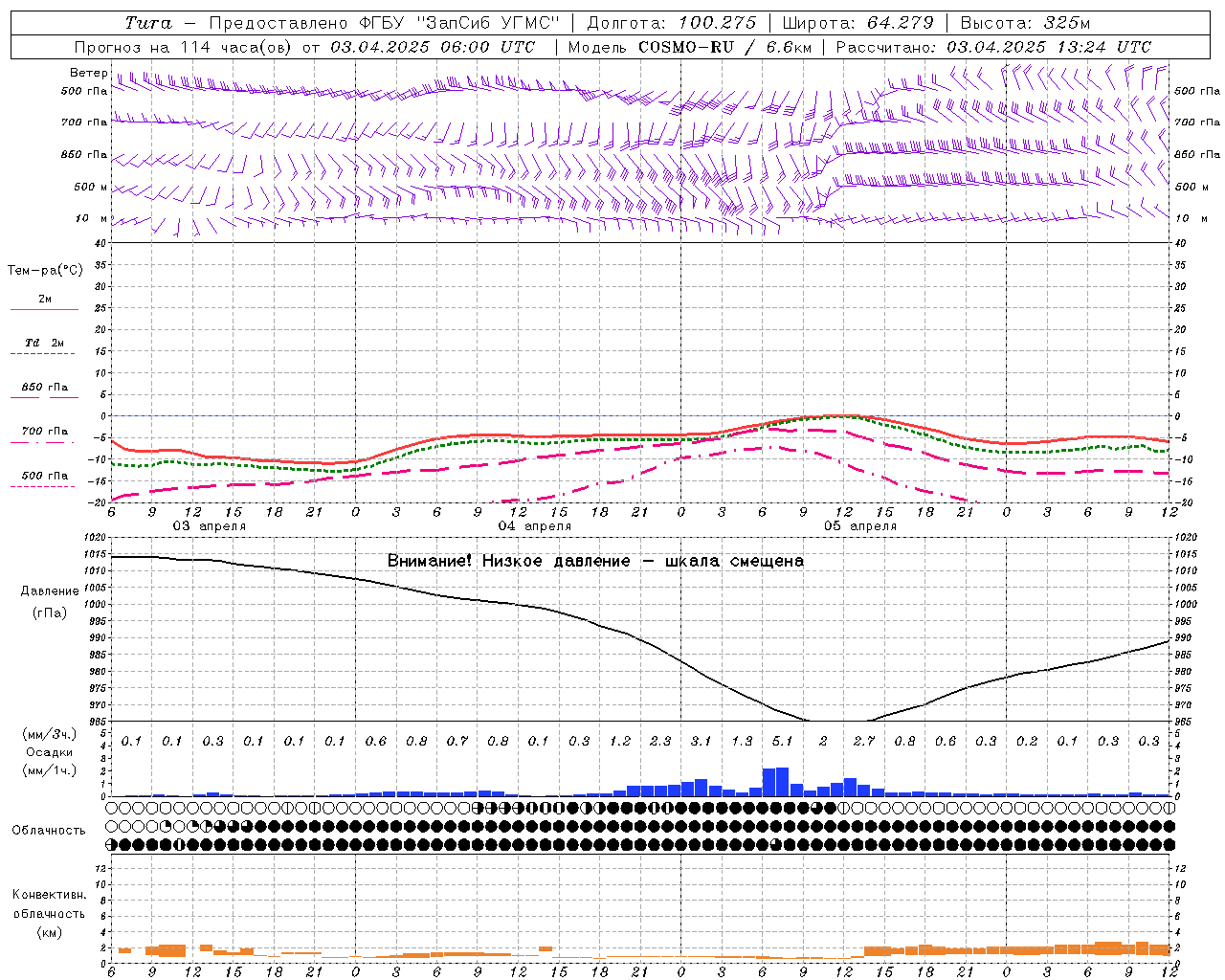Click the "Ветер" wind panel label
The height and width of the screenshot is (980, 1225).
pyautogui.click(x=88, y=73)
